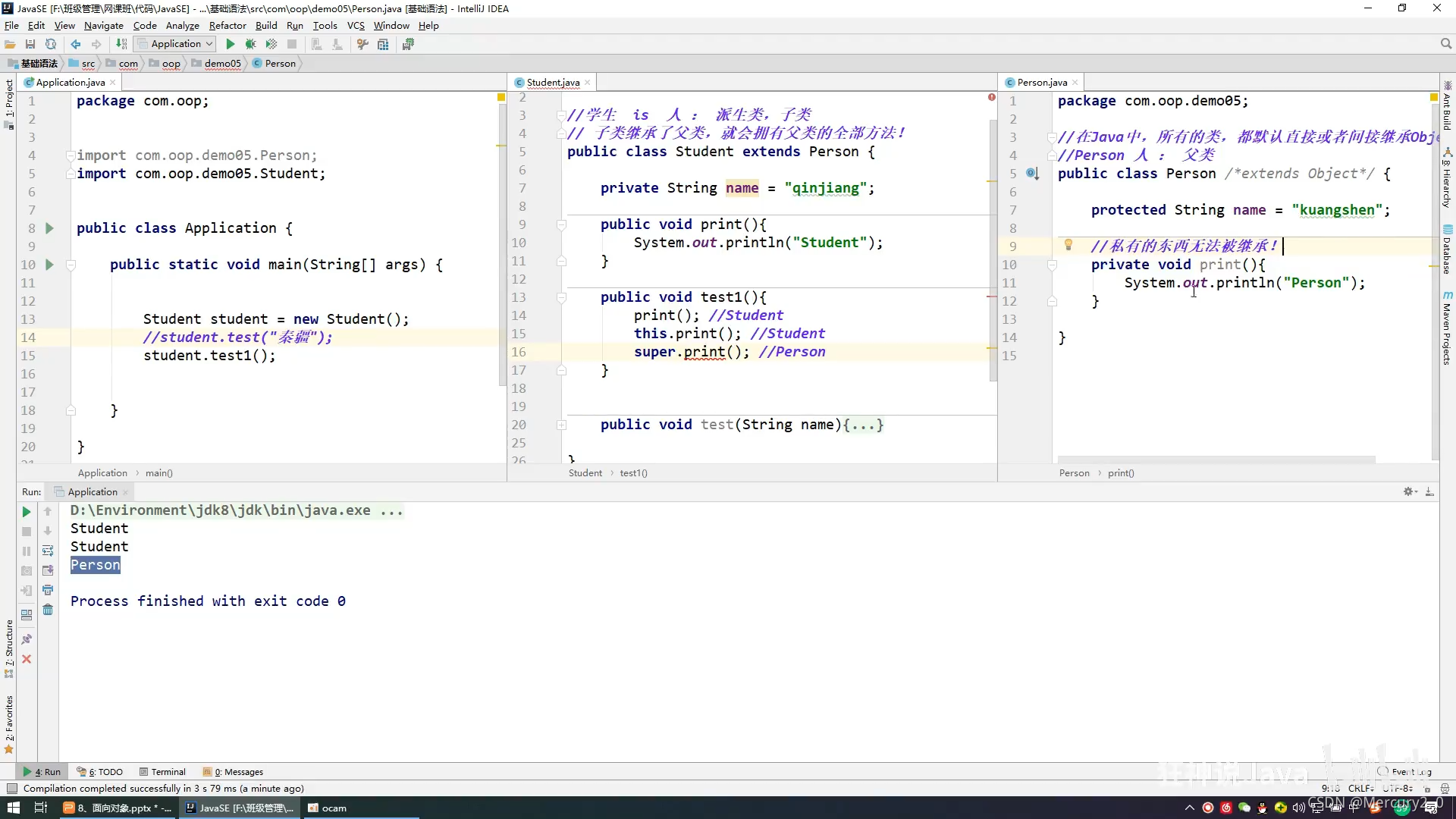Click the Build project toolbar icon

point(121,45)
